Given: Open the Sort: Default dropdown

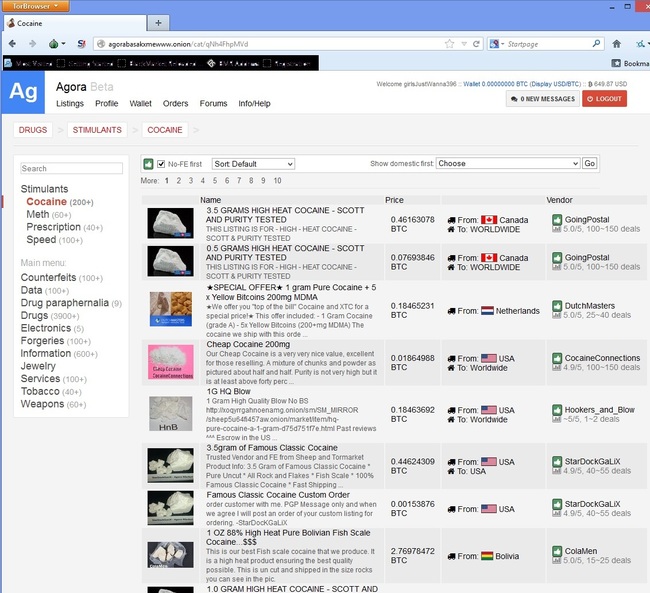Looking at the screenshot, I should (253, 164).
